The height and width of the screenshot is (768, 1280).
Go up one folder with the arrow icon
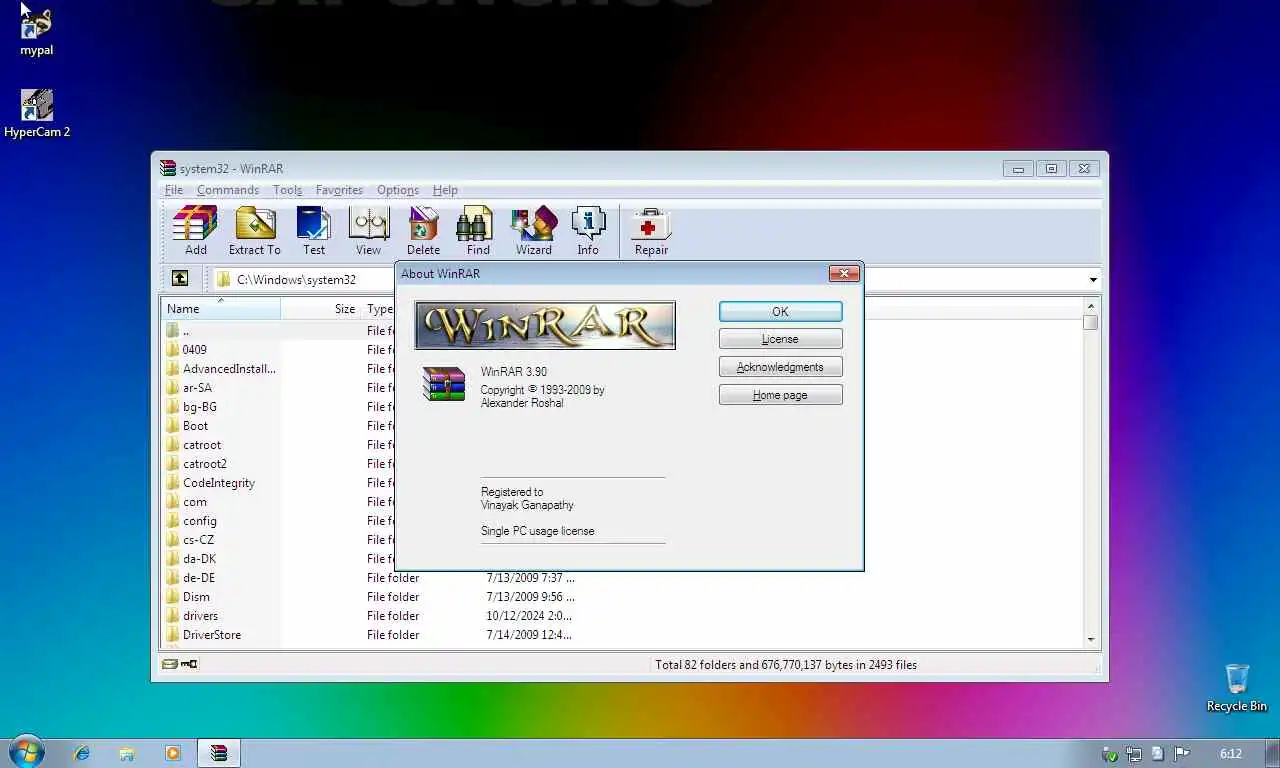click(x=180, y=279)
